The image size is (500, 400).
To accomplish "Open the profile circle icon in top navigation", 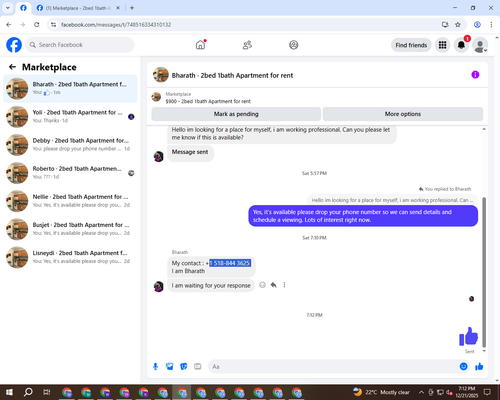I will (294, 45).
